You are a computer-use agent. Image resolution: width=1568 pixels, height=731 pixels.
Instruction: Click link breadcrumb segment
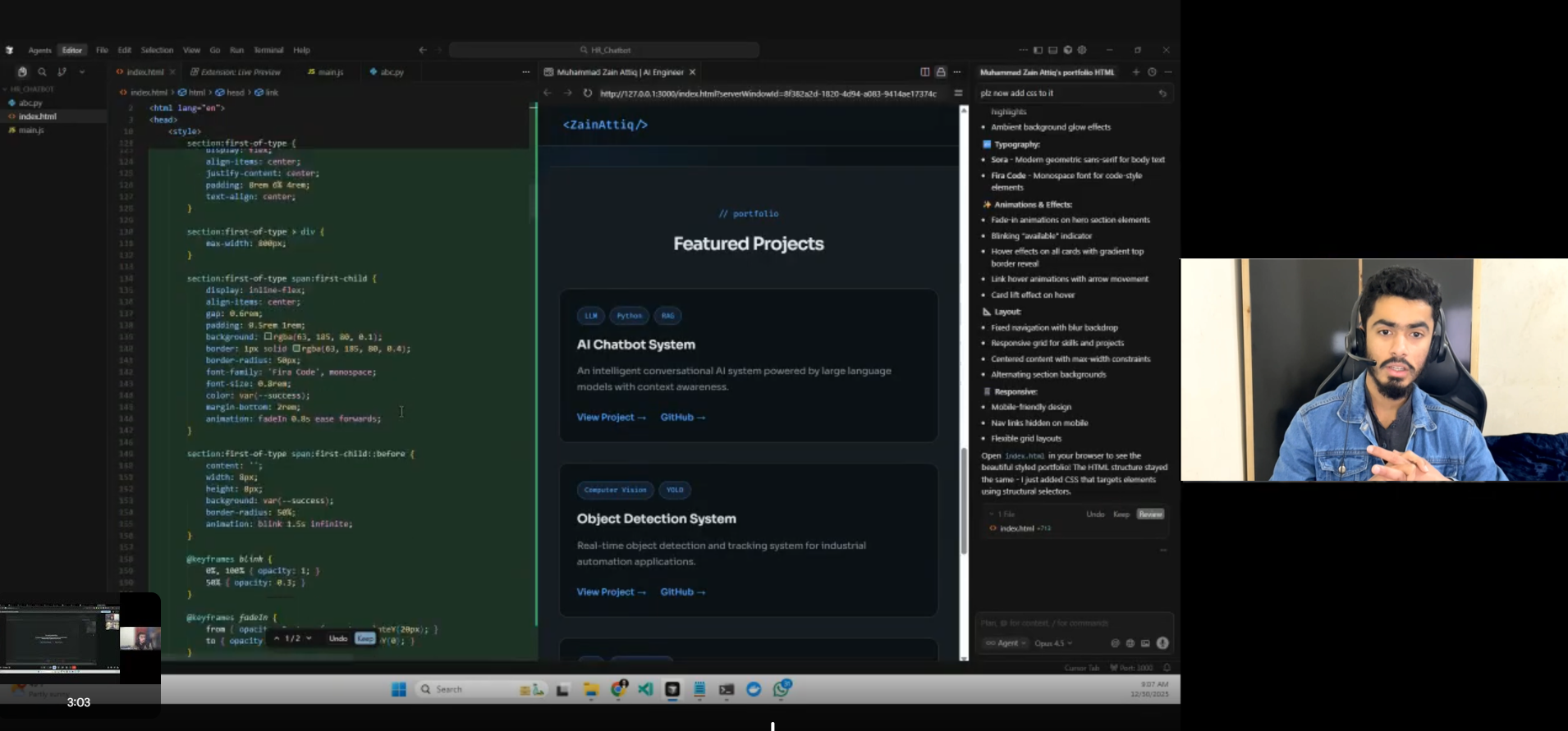[x=272, y=93]
